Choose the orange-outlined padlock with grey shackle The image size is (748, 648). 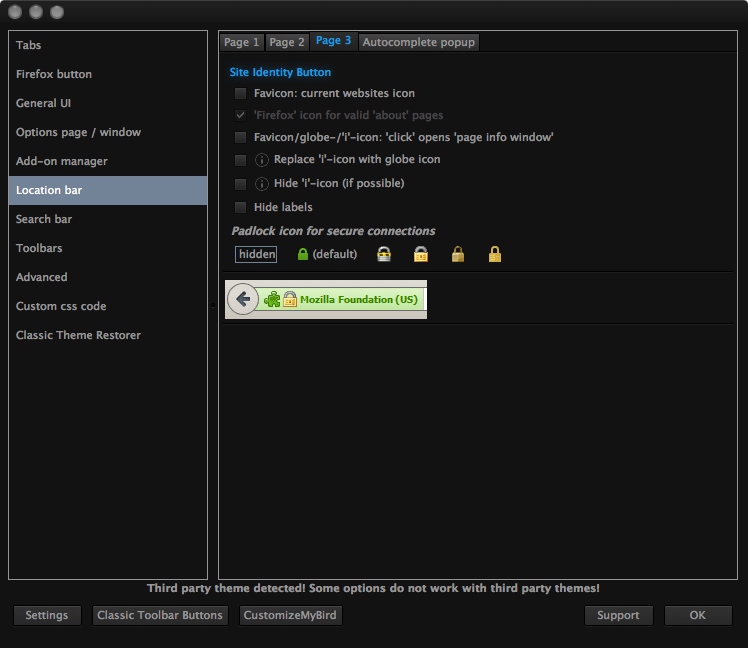[x=421, y=254]
